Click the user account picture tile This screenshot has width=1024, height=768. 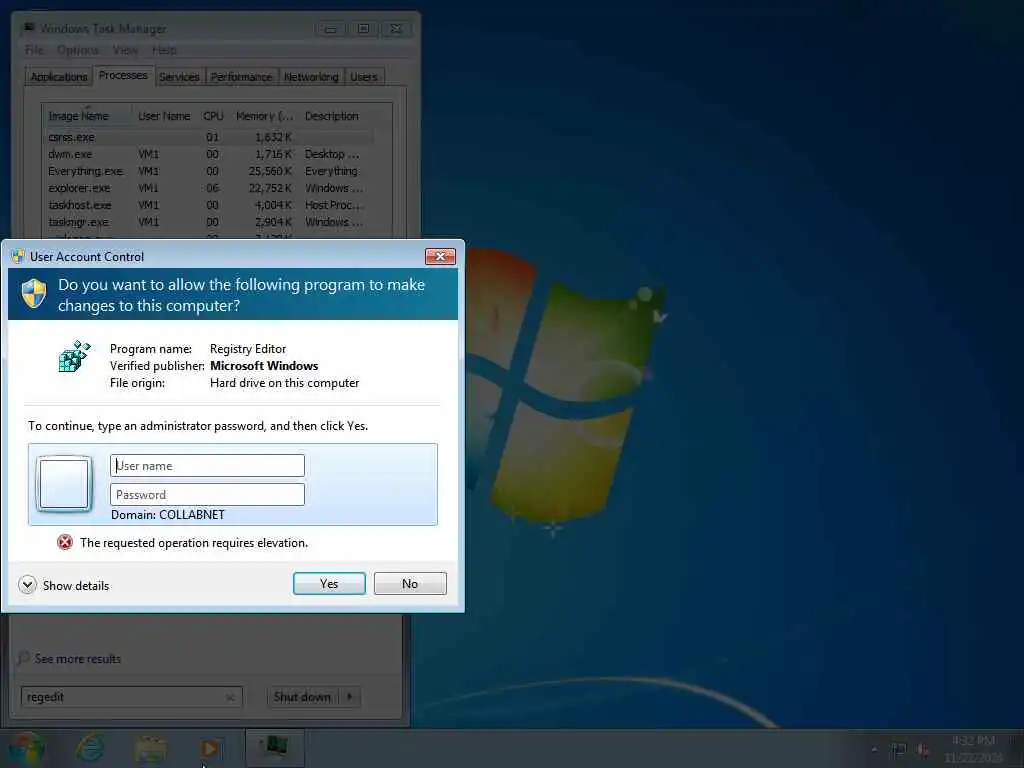[x=64, y=484]
